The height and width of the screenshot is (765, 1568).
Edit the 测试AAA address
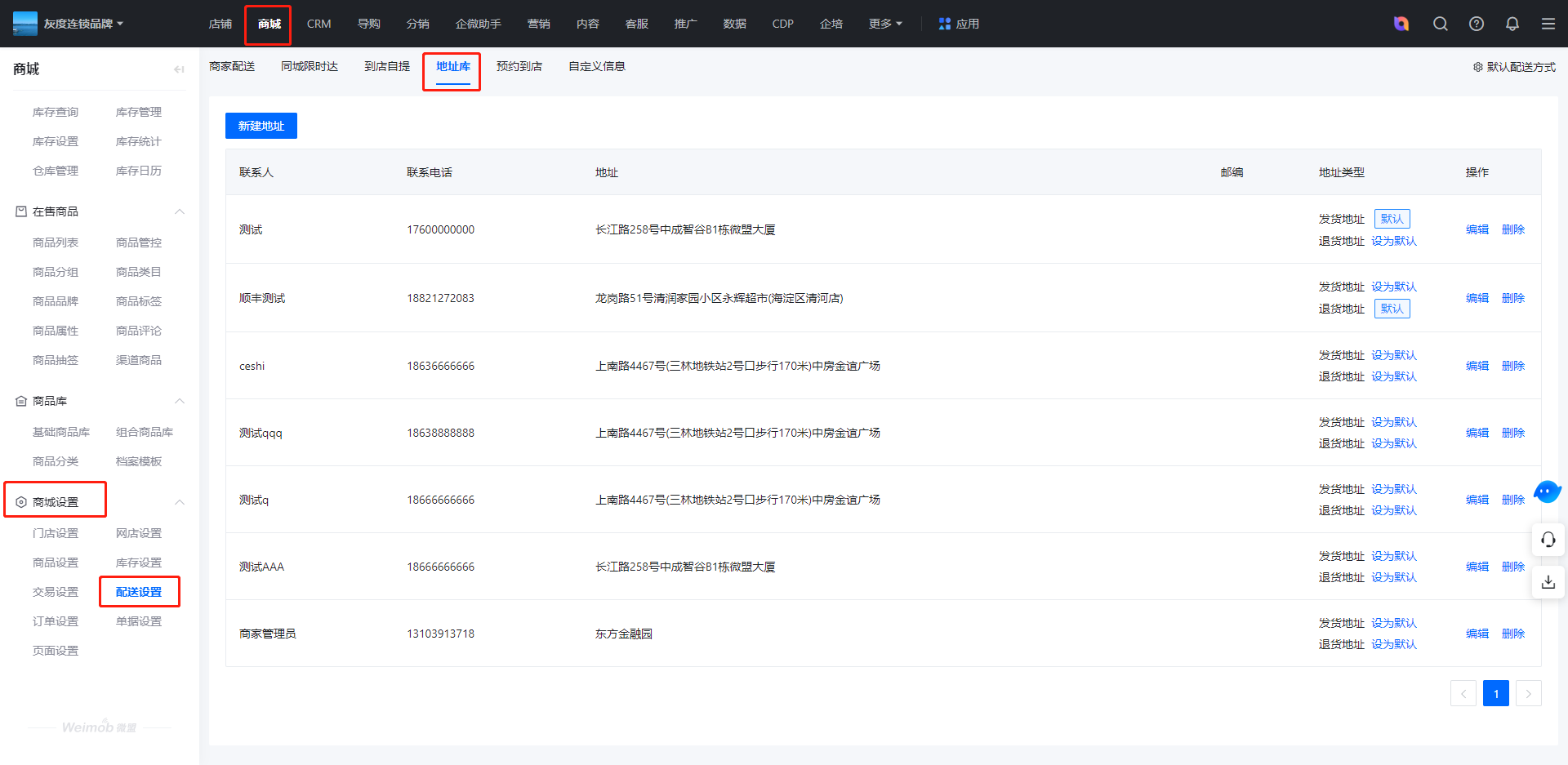1477,567
